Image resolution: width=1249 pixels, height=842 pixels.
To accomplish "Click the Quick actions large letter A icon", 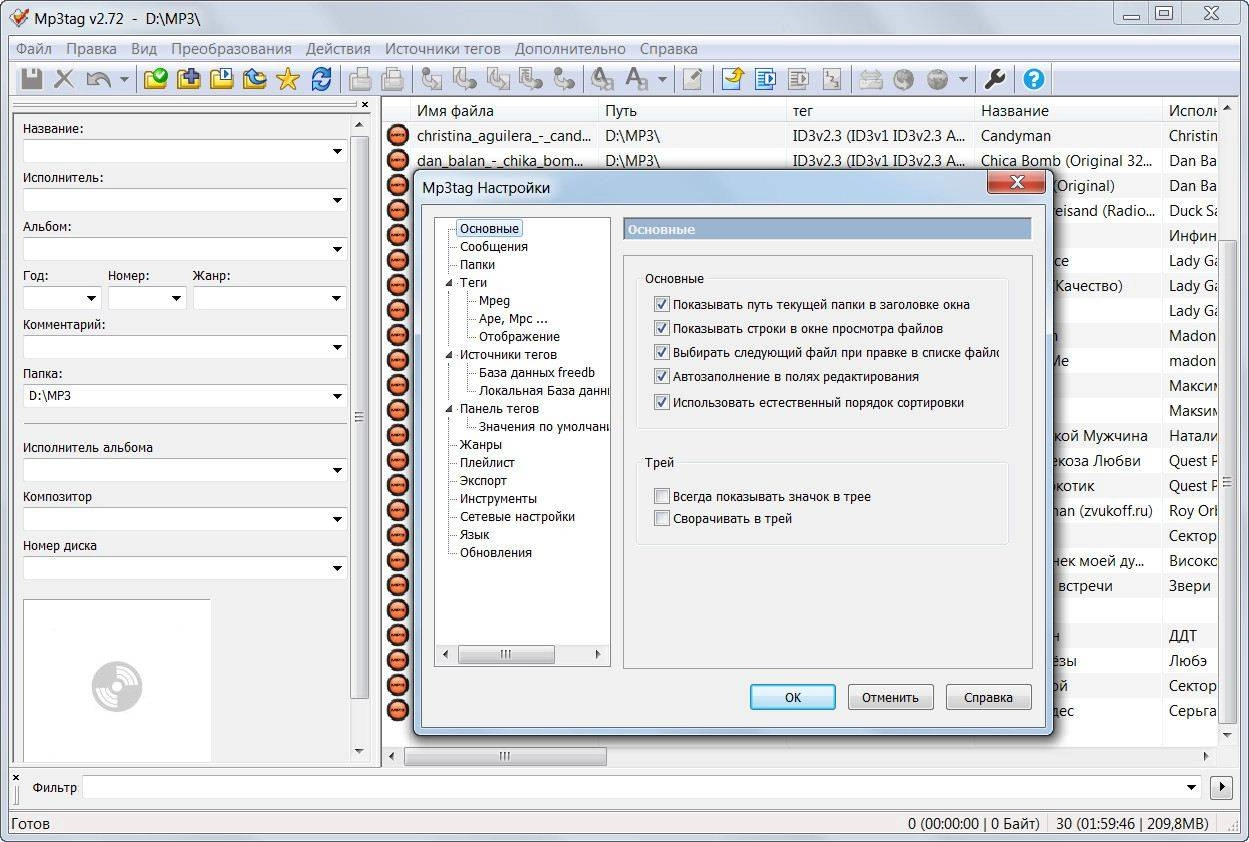I will click(637, 79).
